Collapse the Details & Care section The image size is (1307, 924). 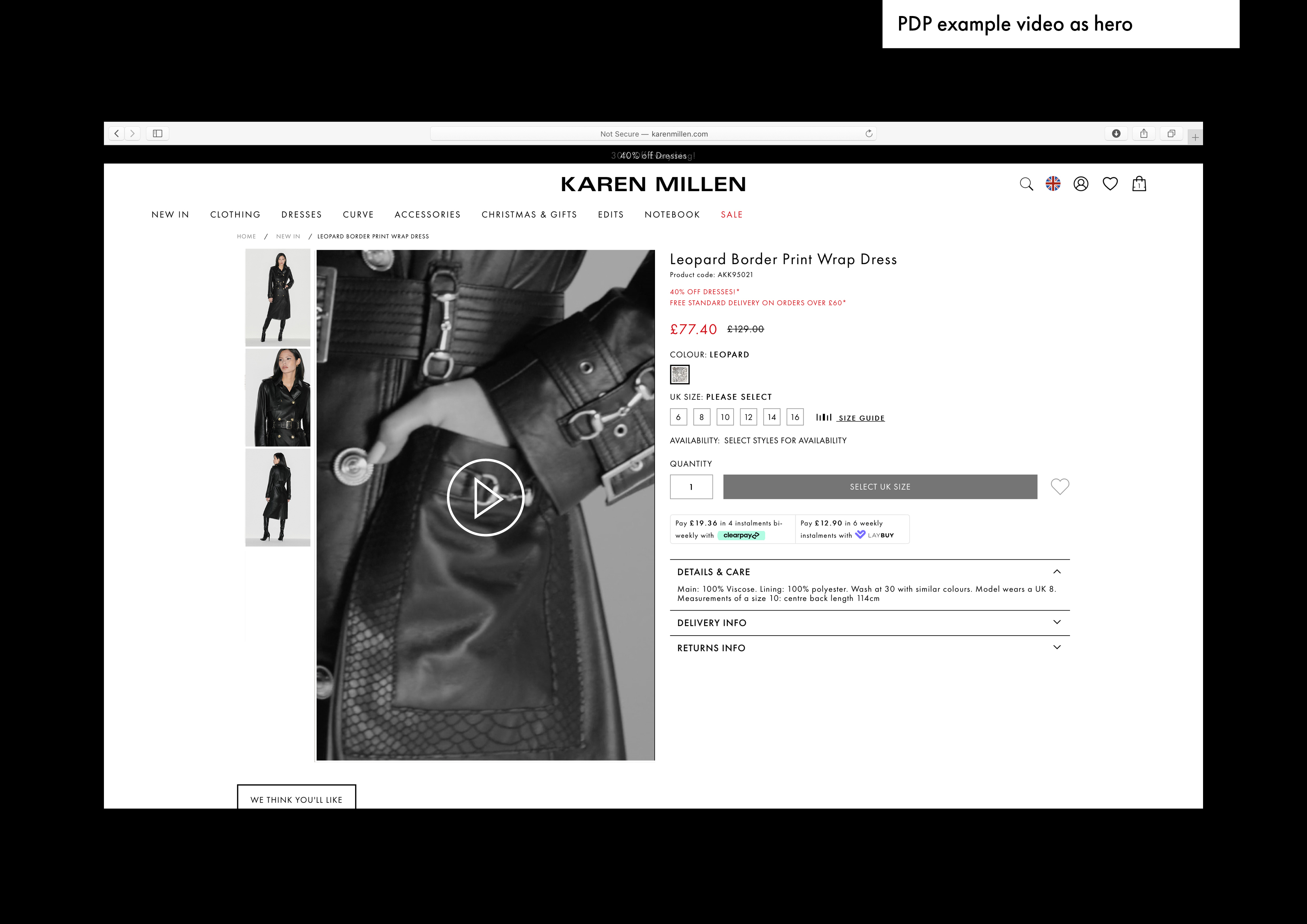point(1057,572)
